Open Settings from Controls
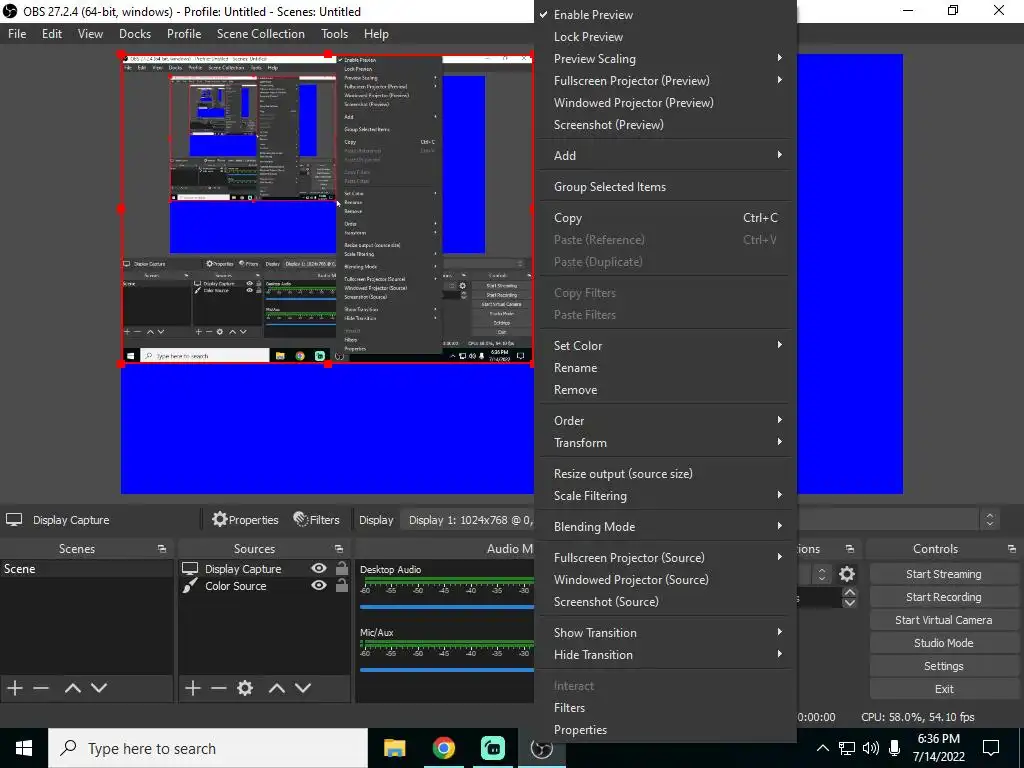The width and height of the screenshot is (1024, 768). (943, 666)
